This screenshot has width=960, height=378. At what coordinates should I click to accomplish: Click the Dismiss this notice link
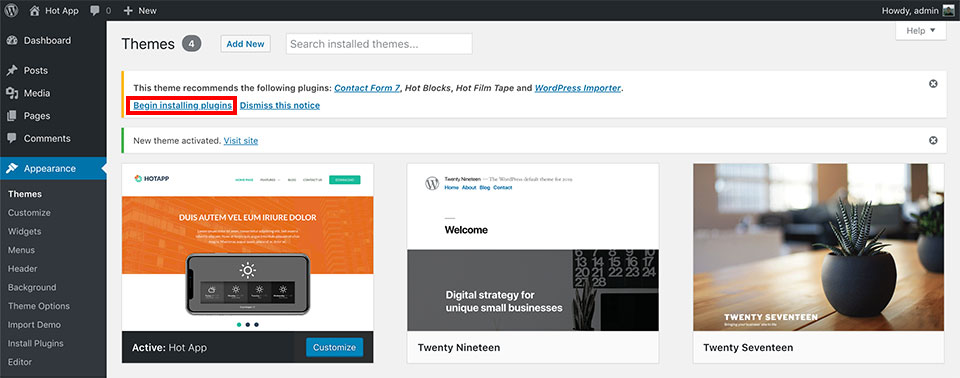point(280,105)
